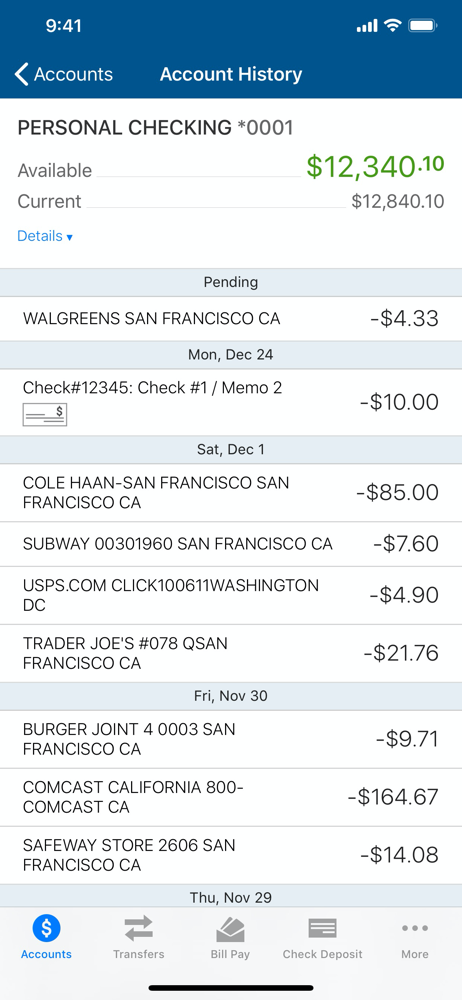Open the Walgreens pending transaction

point(231,318)
